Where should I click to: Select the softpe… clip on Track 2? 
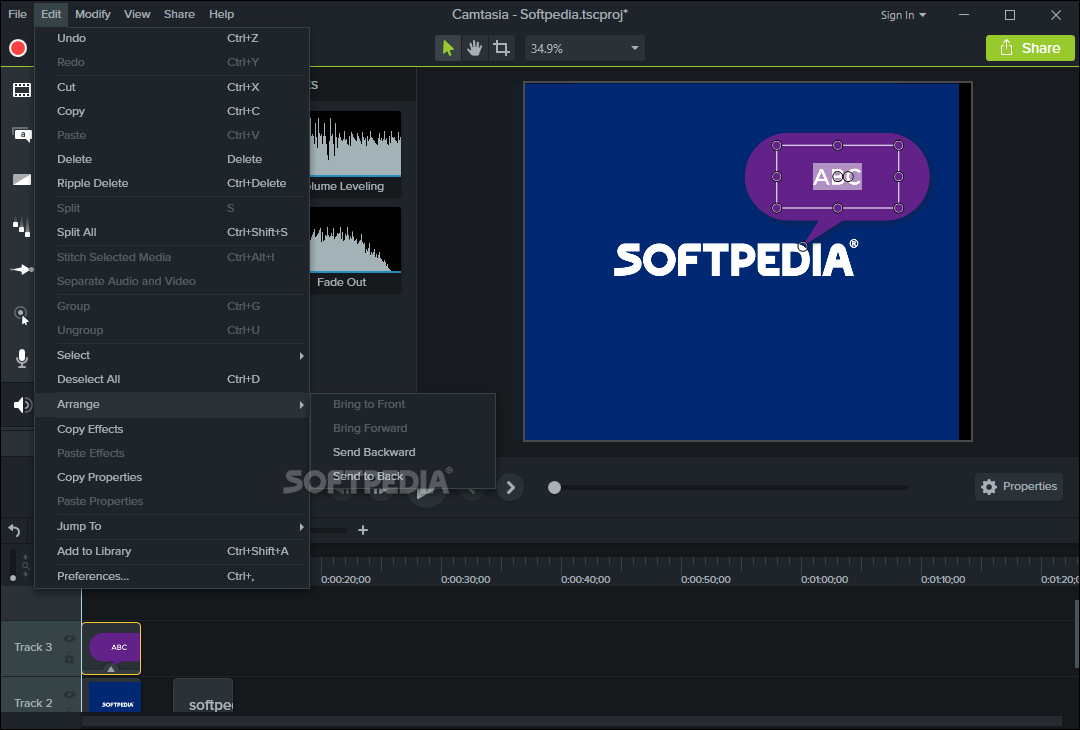(x=203, y=696)
